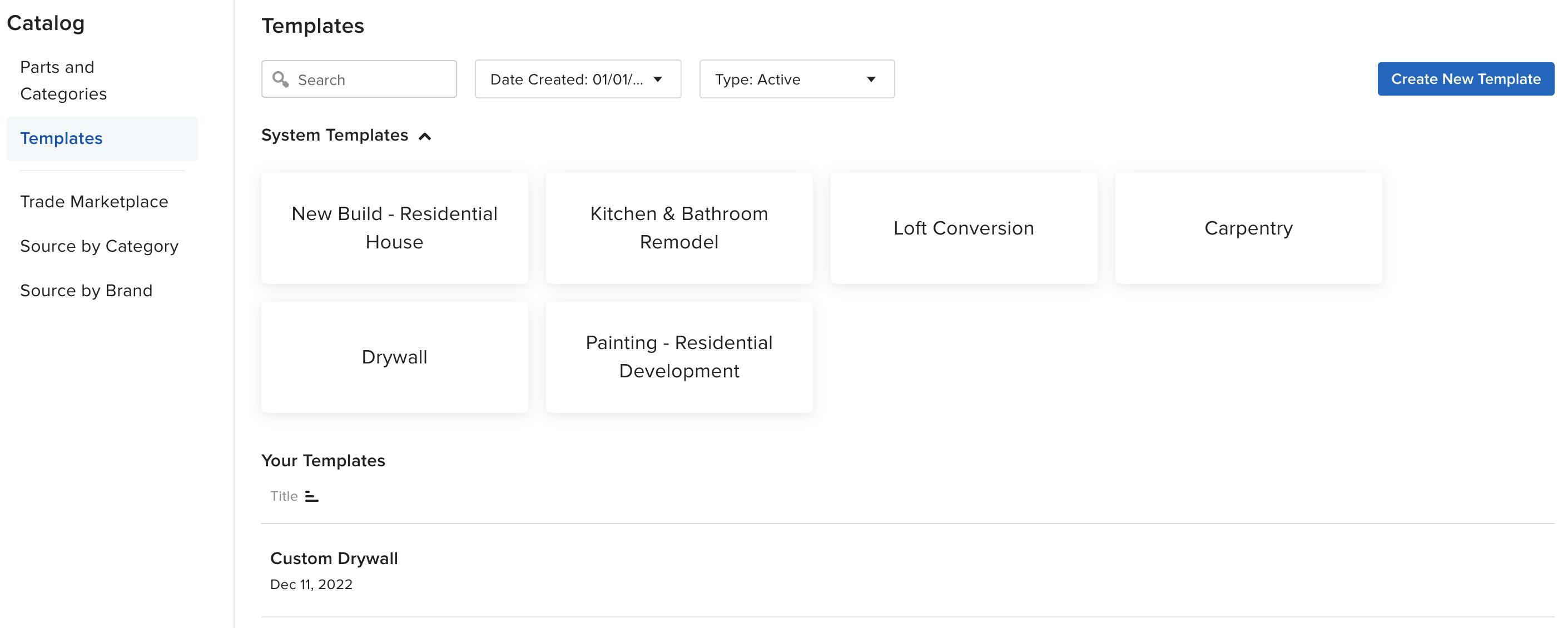Select the Painting Residential Development template
The height and width of the screenshot is (628, 1568).
coord(680,356)
